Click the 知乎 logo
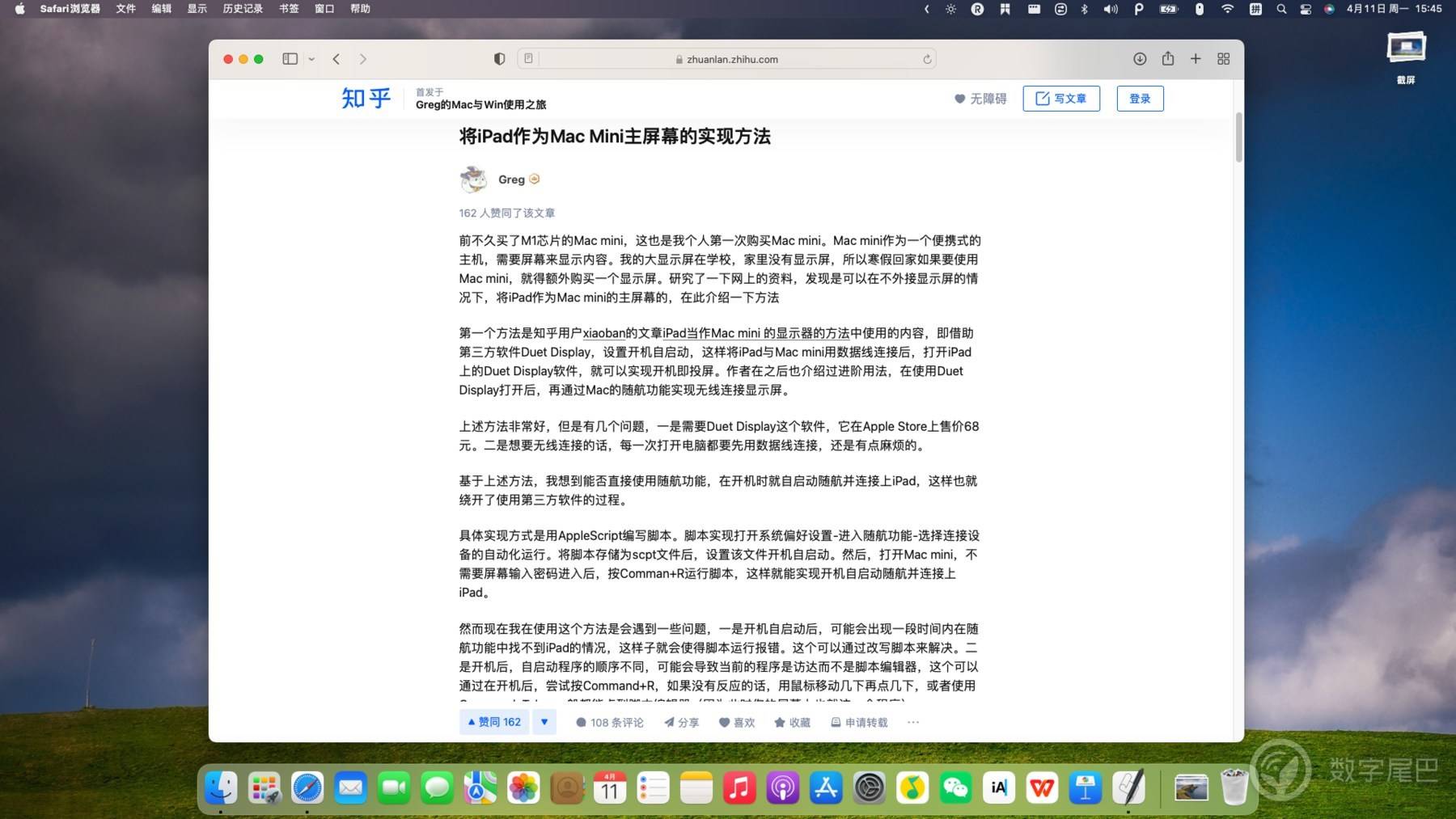This screenshot has height=819, width=1456. 366,98
